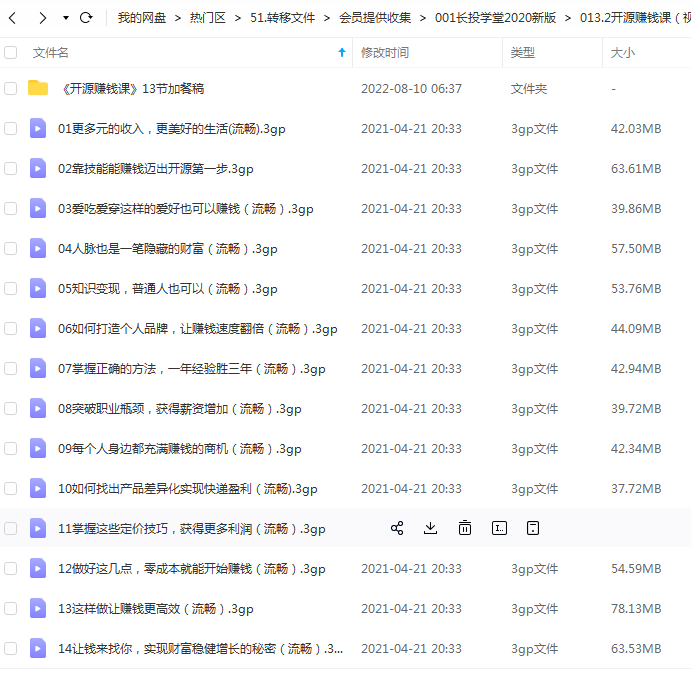Image resolution: width=691 pixels, height=674 pixels.
Task: Click video icon of 05知识变现 file
Action: pyautogui.click(x=38, y=288)
